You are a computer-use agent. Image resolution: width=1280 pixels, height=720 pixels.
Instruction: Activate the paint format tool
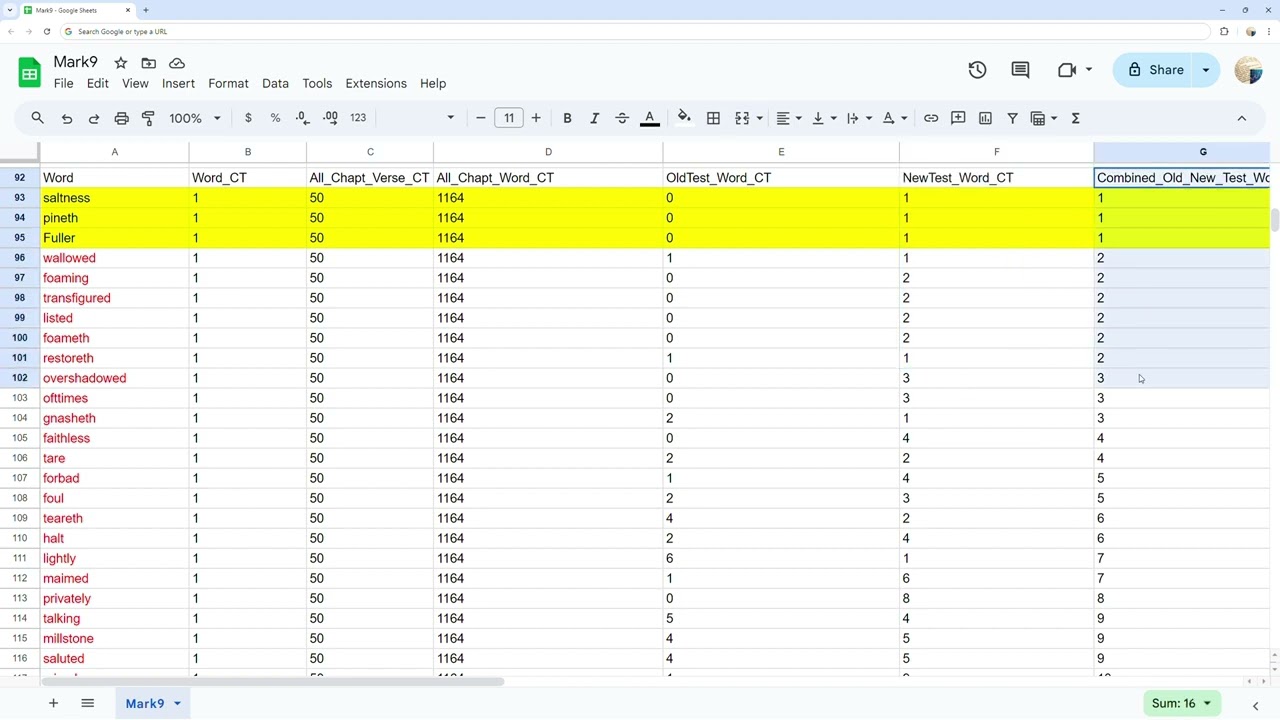[148, 118]
